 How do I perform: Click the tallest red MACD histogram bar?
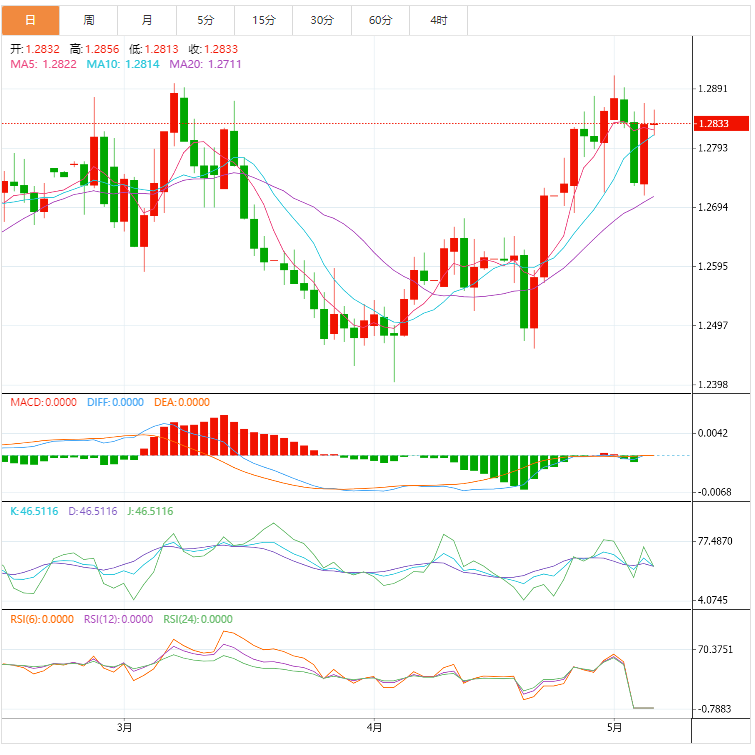pyautogui.click(x=224, y=435)
